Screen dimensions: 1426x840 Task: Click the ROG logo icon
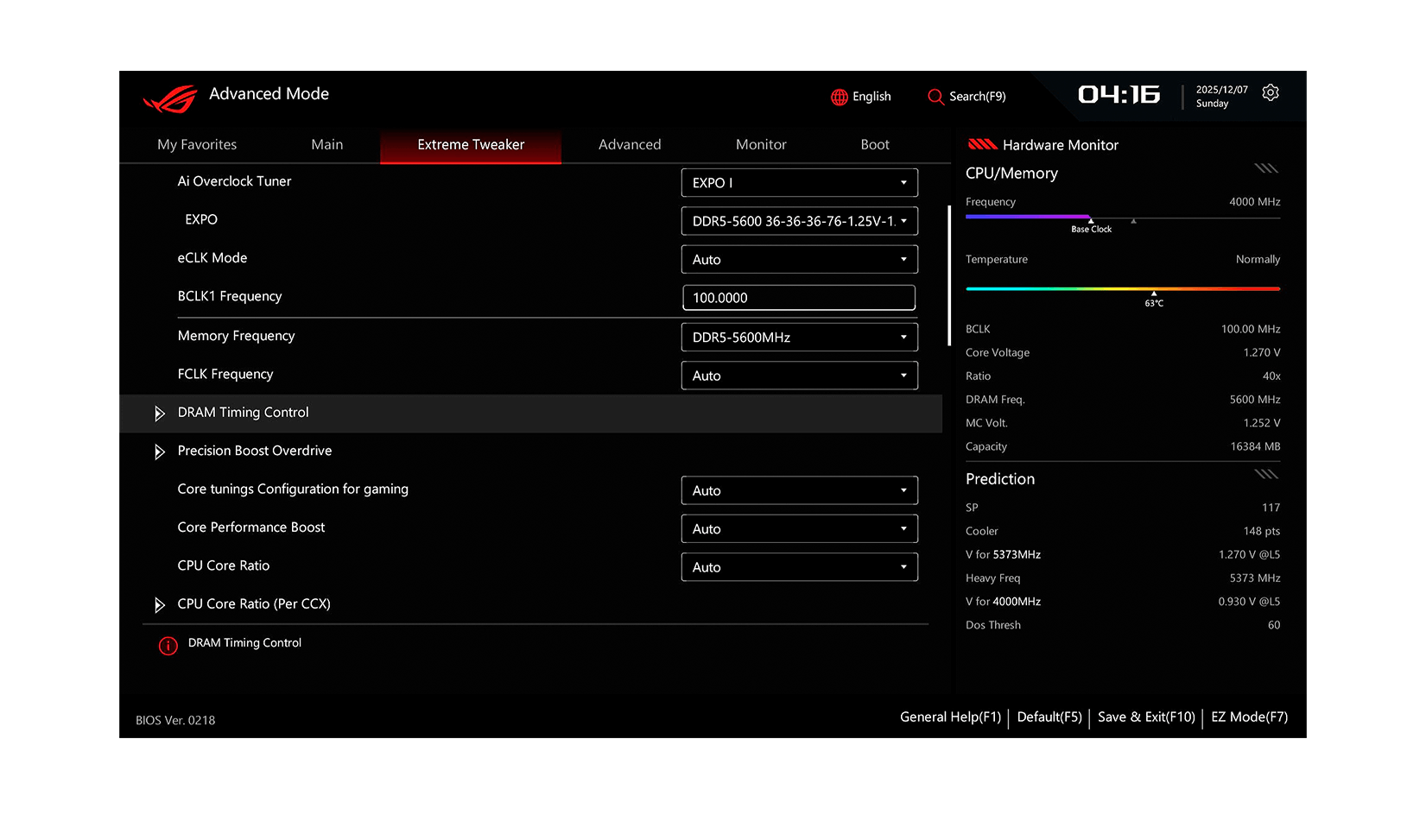tap(170, 98)
